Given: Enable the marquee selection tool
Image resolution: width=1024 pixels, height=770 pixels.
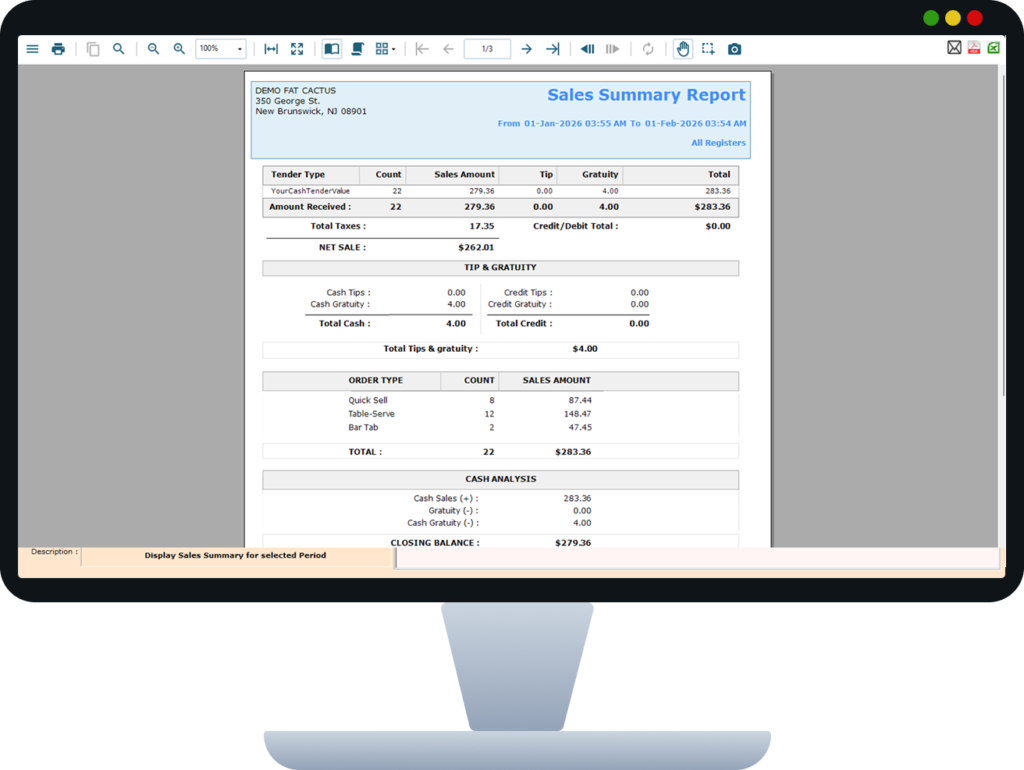Looking at the screenshot, I should tap(708, 49).
